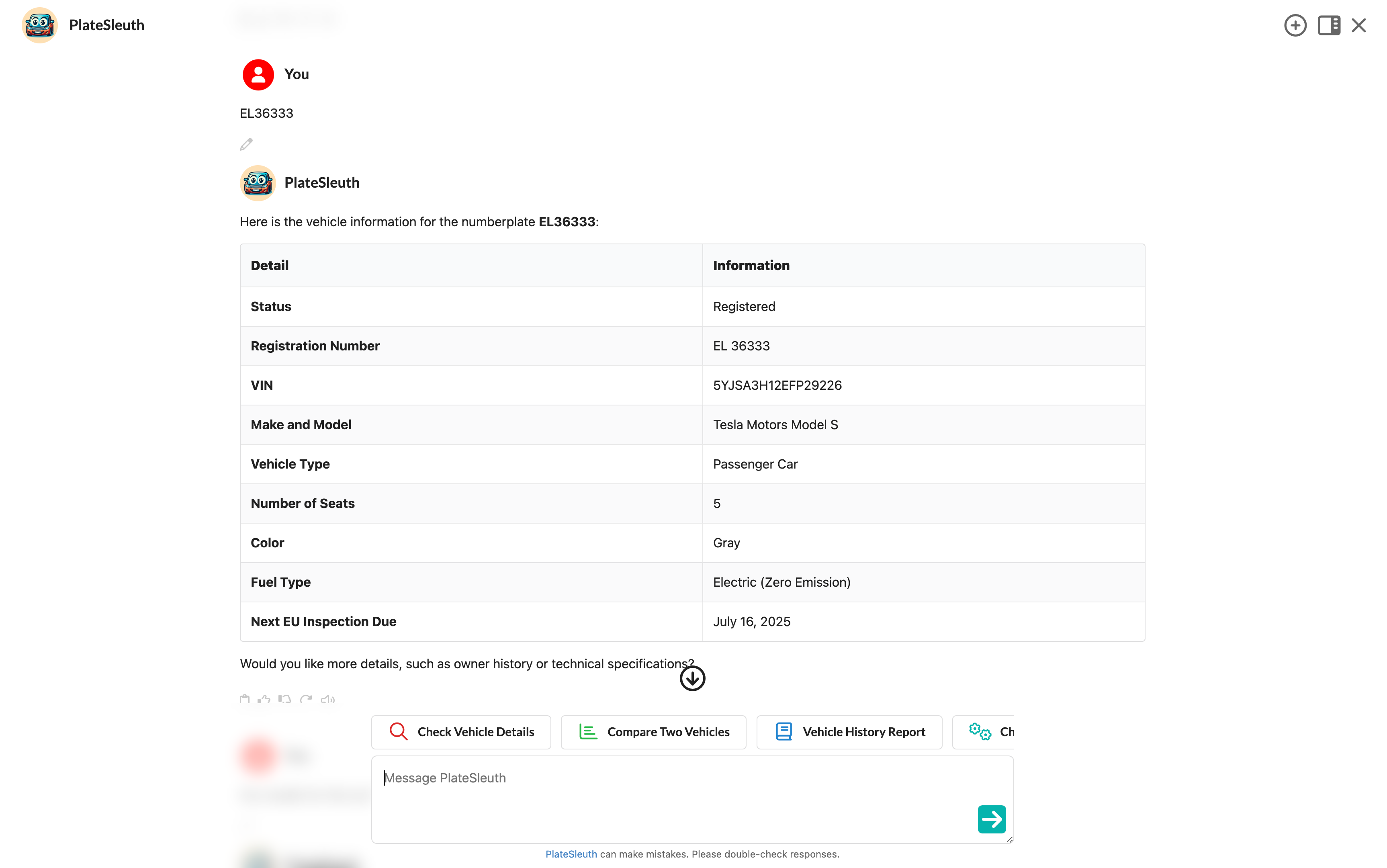Give thumbs up to the response
The width and height of the screenshot is (1387, 868).
[264, 699]
